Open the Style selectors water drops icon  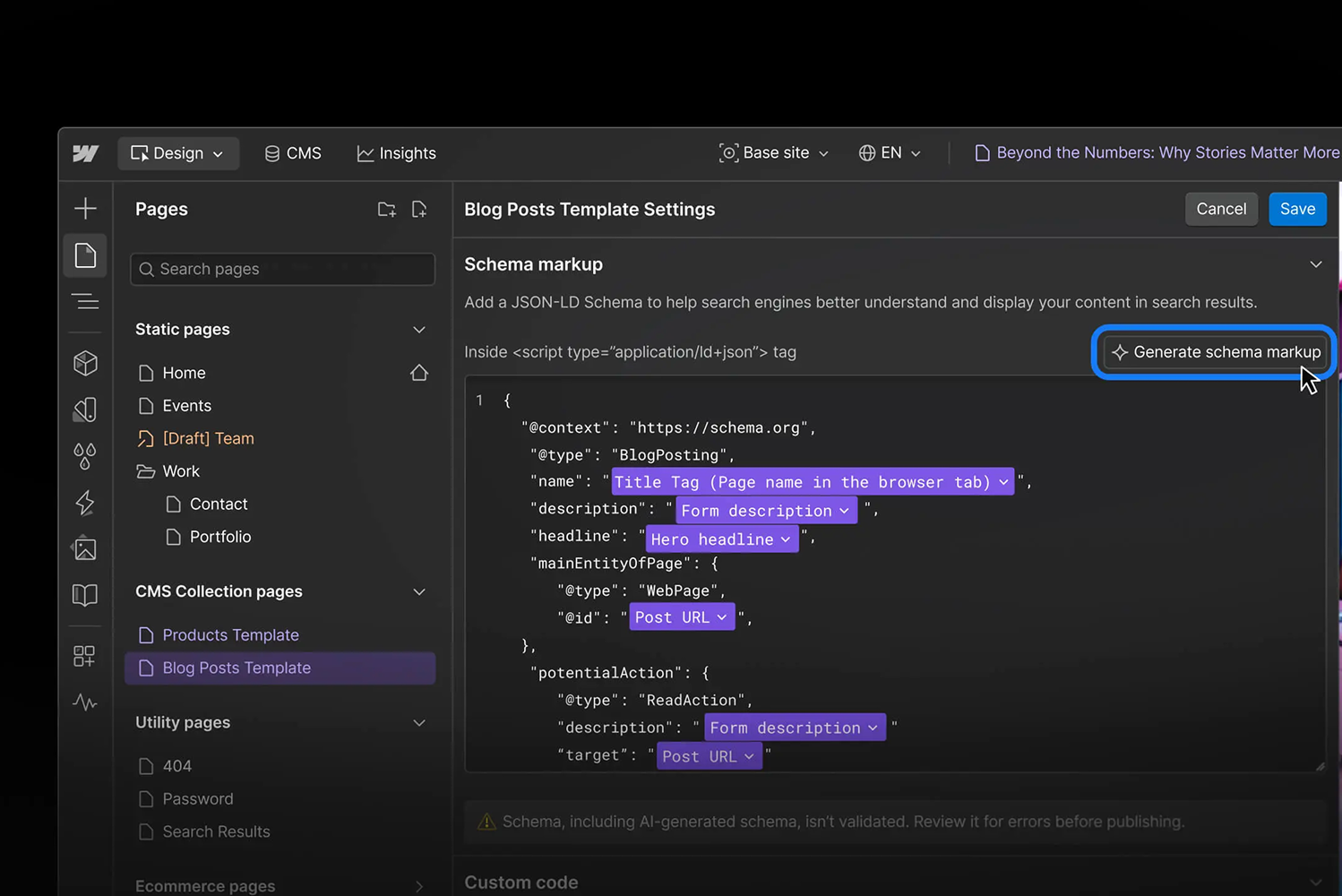[x=85, y=455]
